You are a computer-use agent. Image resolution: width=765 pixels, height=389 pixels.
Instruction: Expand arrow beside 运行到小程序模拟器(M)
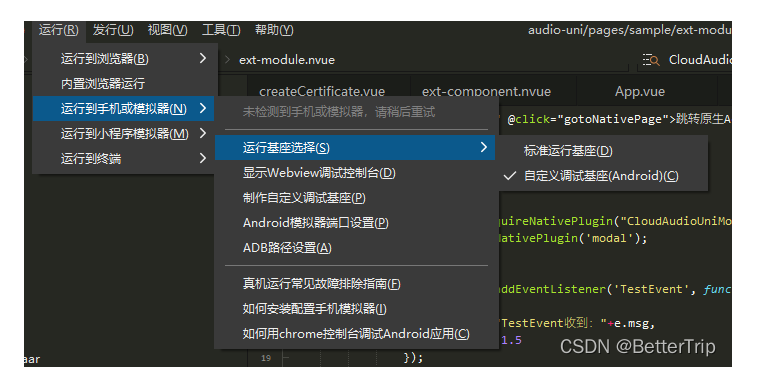pos(203,133)
